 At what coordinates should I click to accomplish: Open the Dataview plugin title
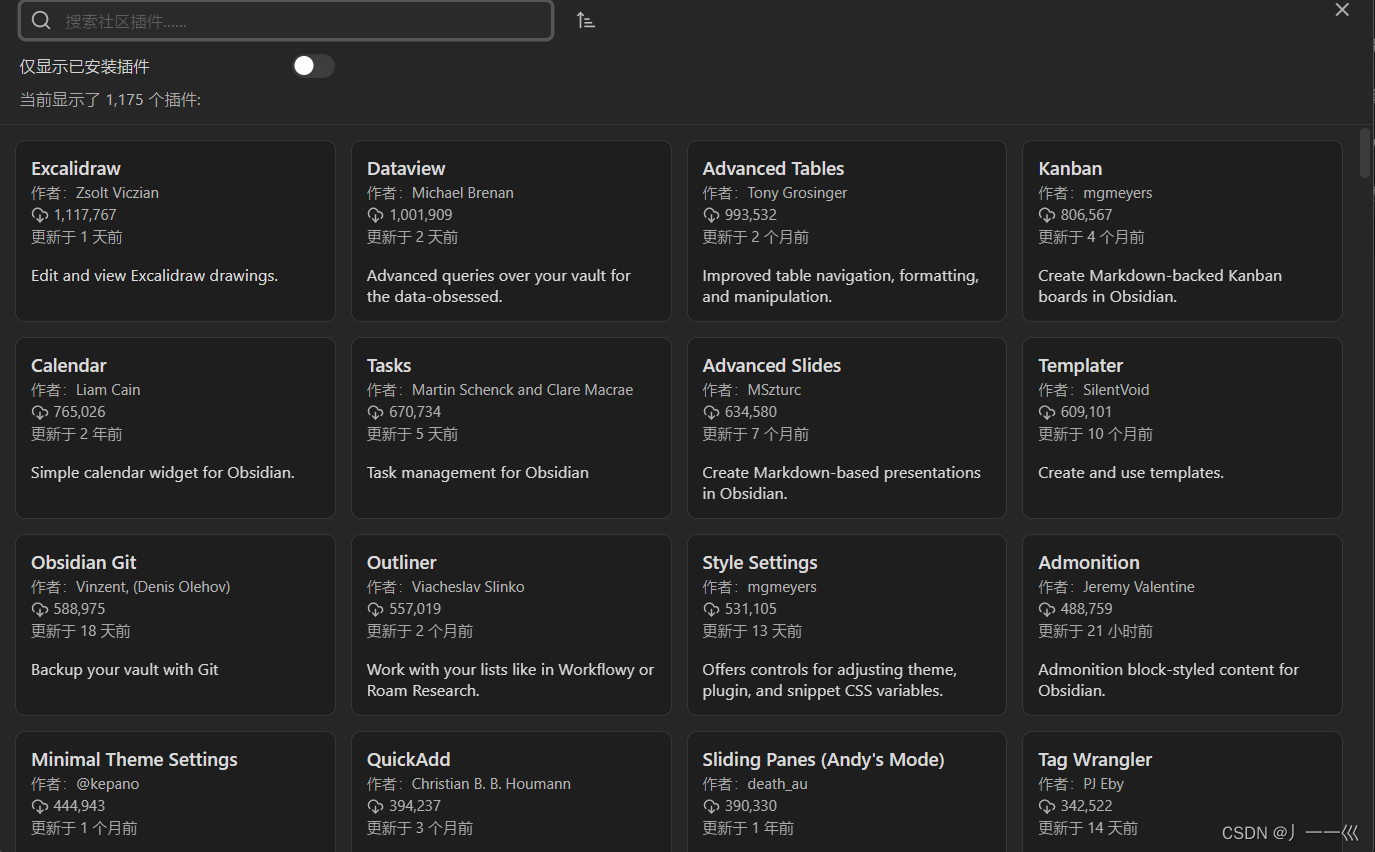coord(406,168)
